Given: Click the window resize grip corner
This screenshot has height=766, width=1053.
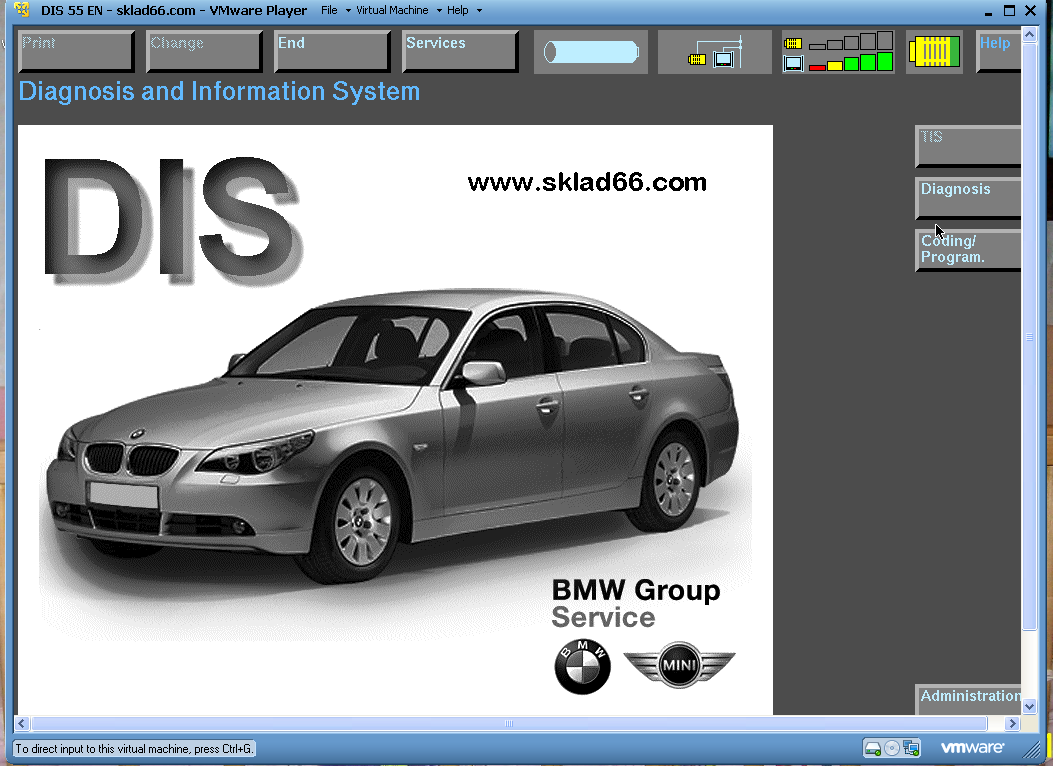Looking at the screenshot, I should [1031, 749].
